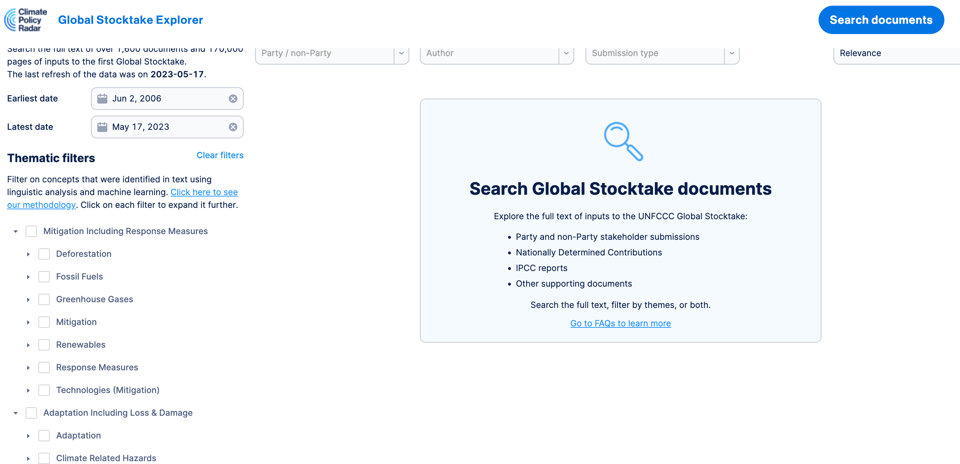Viewport: 960px width, 464px height.
Task: Tick the Mitigation Including Response Measures checkbox
Action: [x=31, y=231]
